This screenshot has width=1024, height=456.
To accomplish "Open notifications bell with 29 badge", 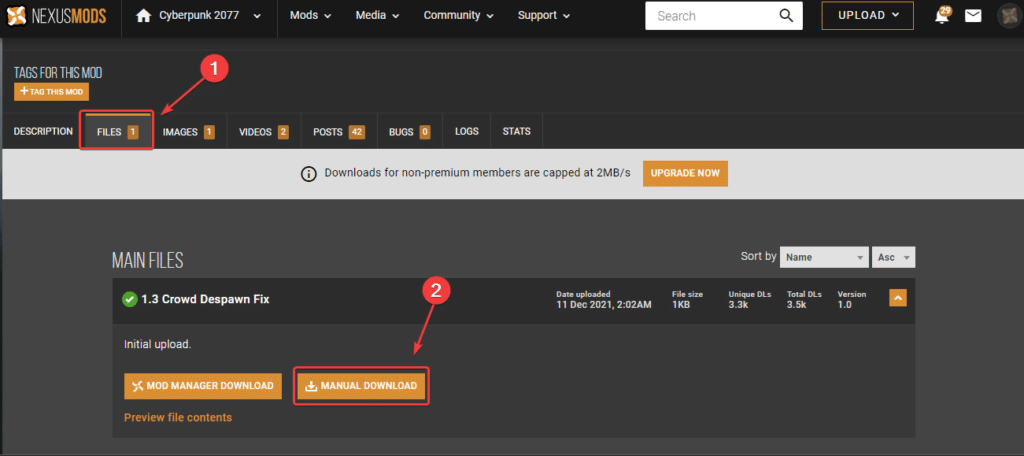I will (x=942, y=15).
